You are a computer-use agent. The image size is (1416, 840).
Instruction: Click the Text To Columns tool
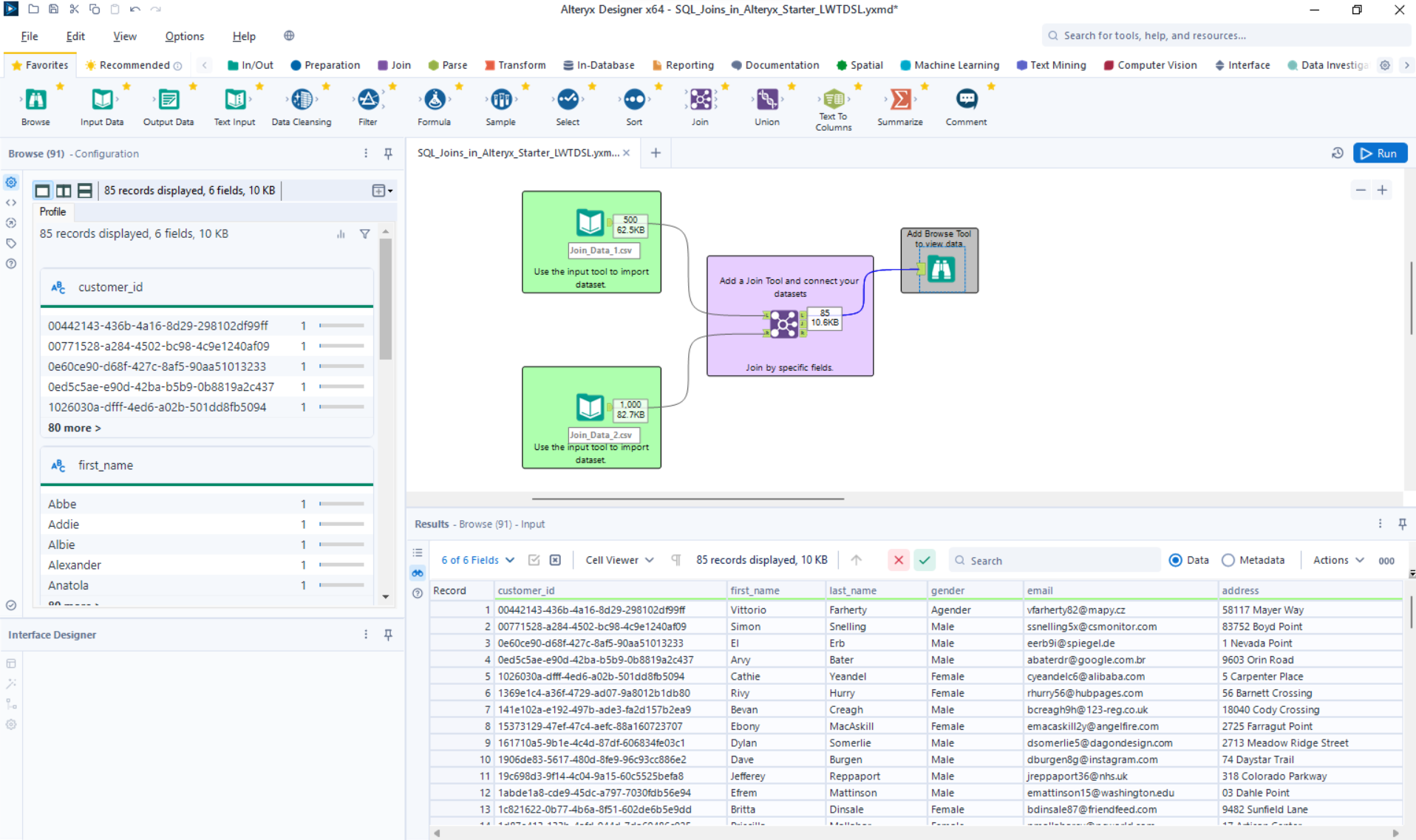click(x=833, y=100)
